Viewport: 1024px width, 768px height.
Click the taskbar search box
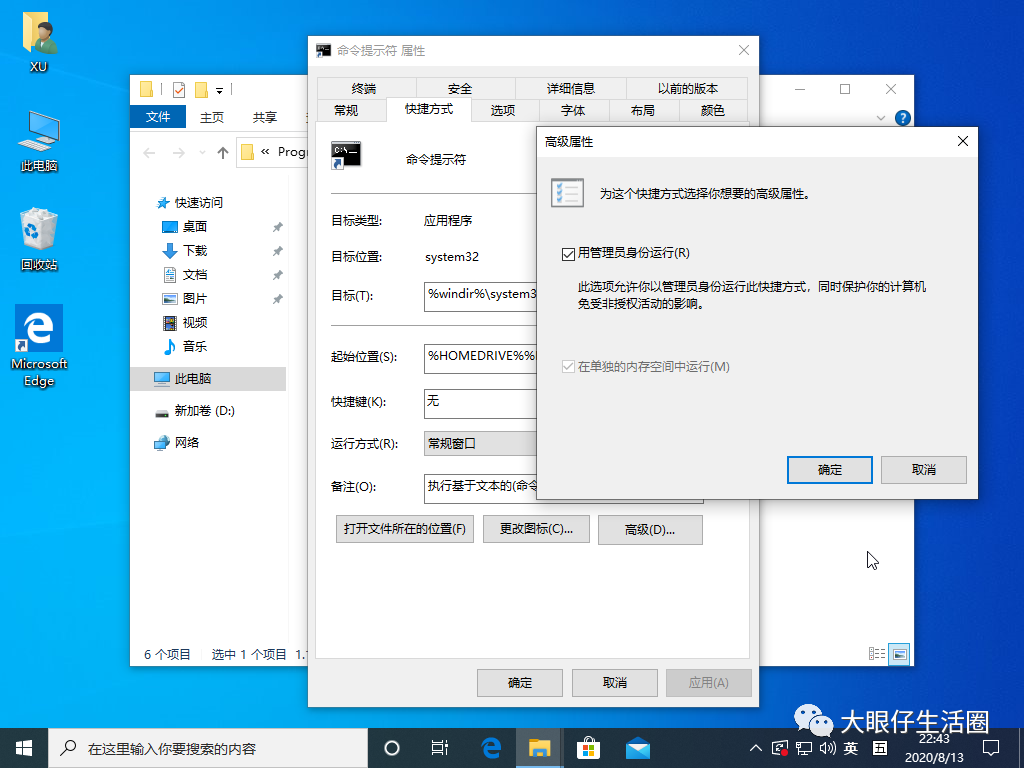point(200,747)
